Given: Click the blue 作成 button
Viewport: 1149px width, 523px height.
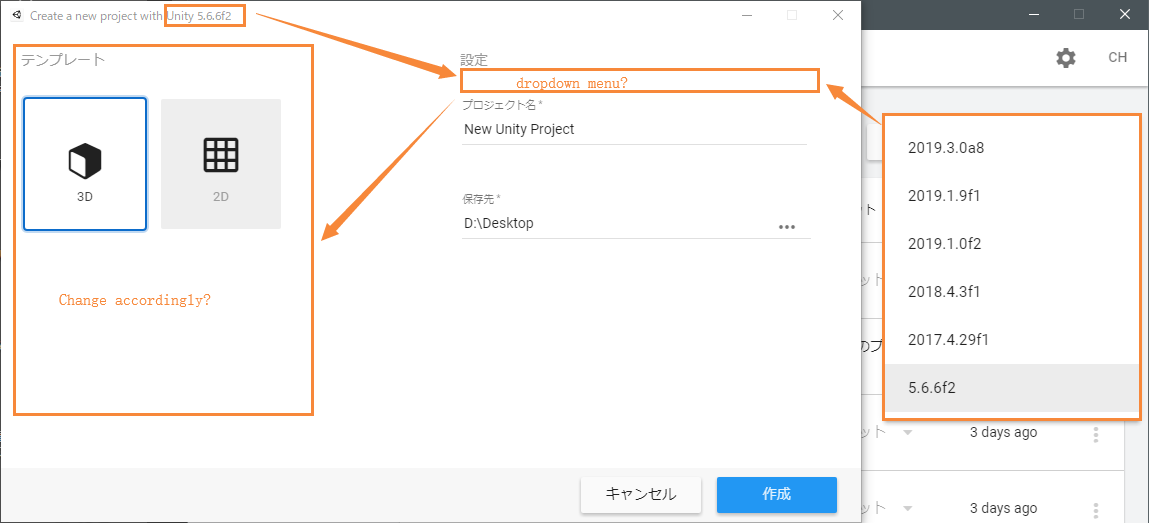Looking at the screenshot, I should click(777, 494).
